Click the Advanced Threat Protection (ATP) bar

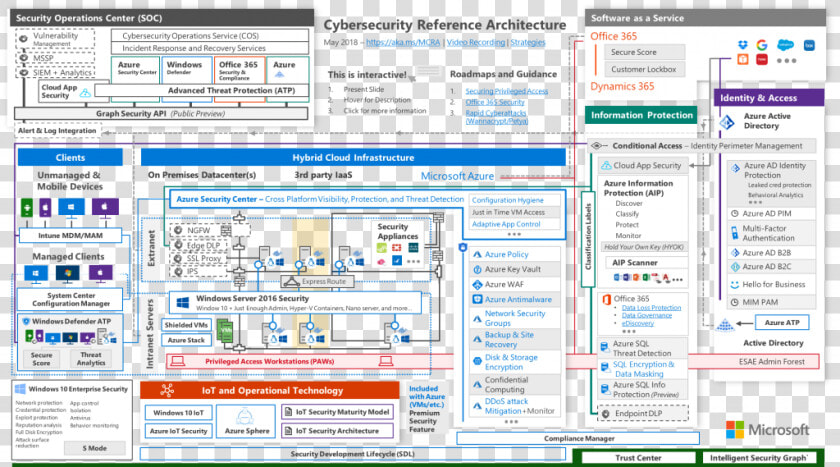pos(201,91)
